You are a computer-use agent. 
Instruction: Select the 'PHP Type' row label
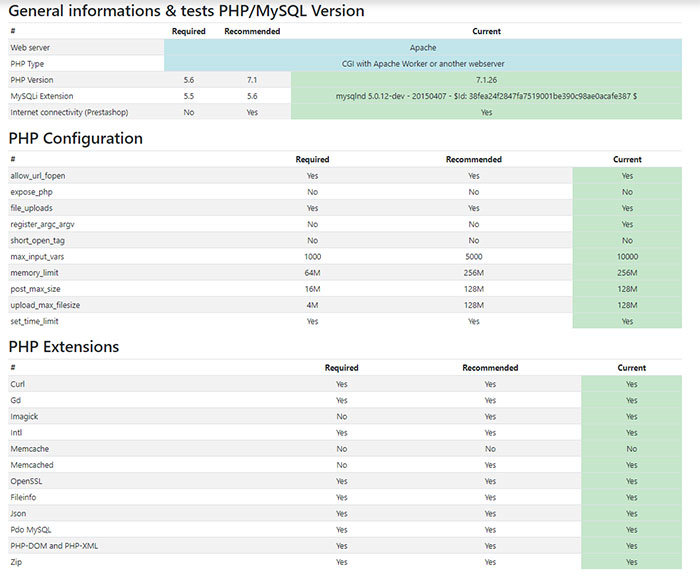click(27, 64)
